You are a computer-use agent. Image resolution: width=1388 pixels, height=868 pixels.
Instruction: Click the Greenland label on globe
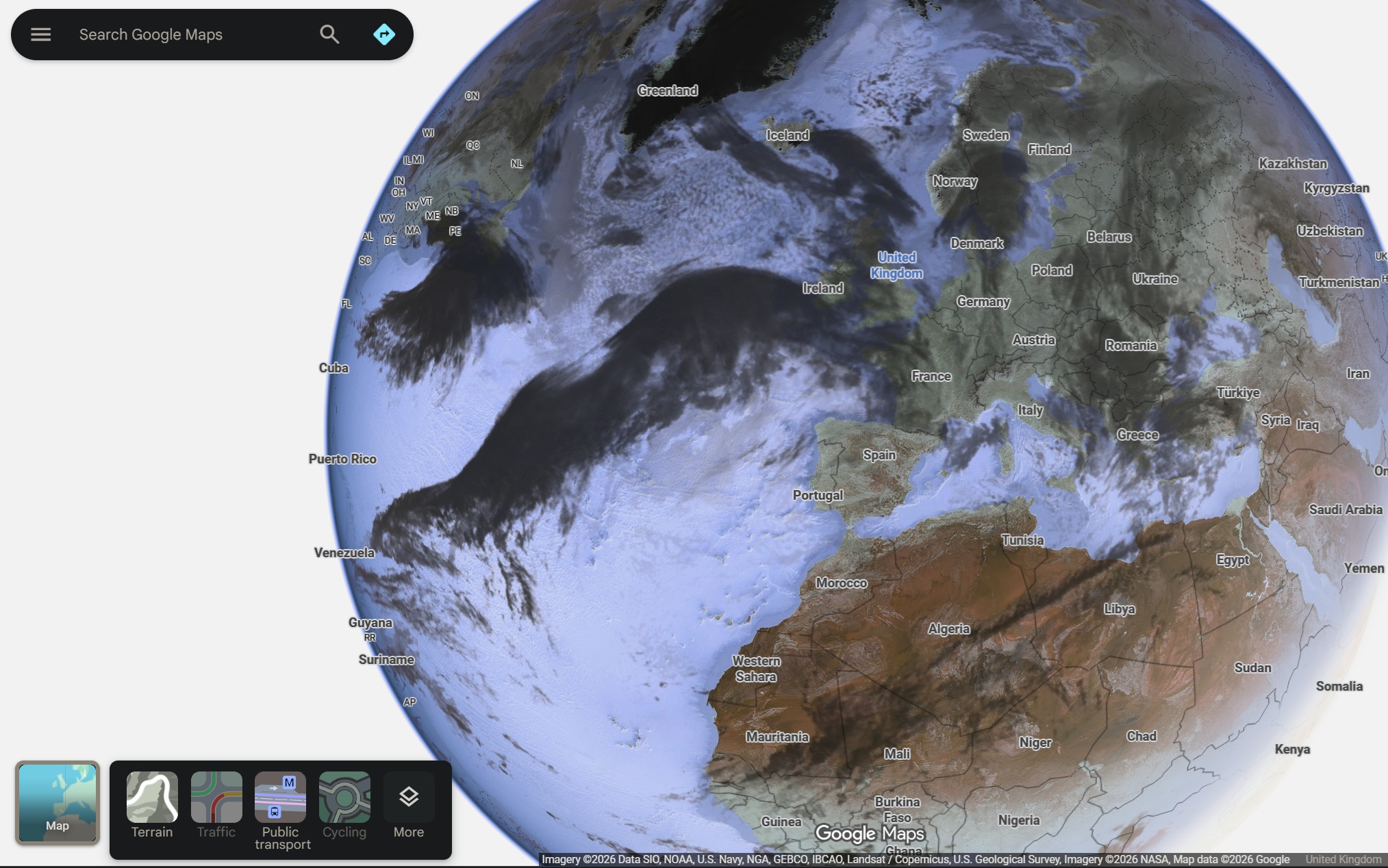tap(667, 90)
